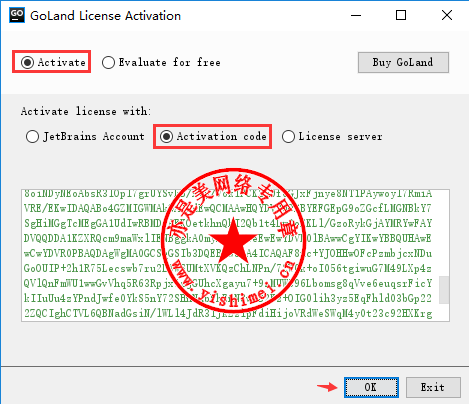The width and height of the screenshot is (469, 404).
Task: Click the GoLand logo icon in title bar
Action: pos(17,15)
